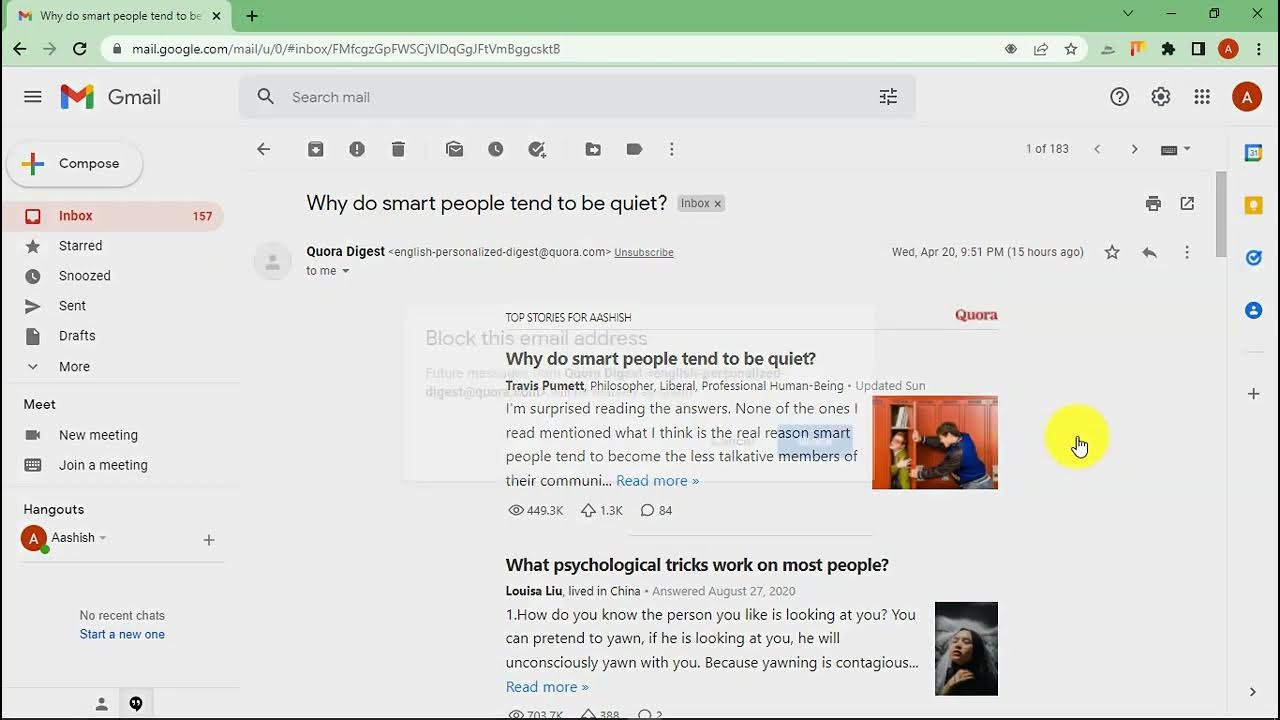
Task: Click Unsubscribe link beside sender address
Action: 644,253
